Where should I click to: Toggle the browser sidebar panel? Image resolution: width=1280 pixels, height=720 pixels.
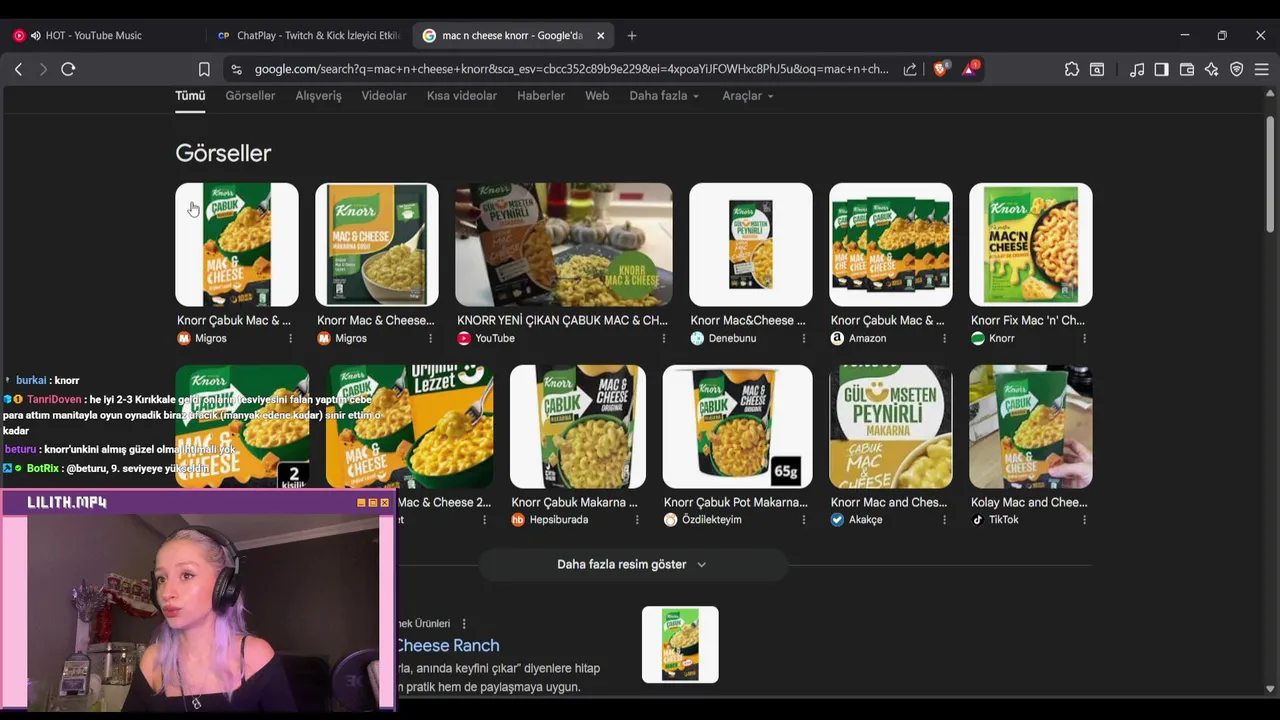1161,69
